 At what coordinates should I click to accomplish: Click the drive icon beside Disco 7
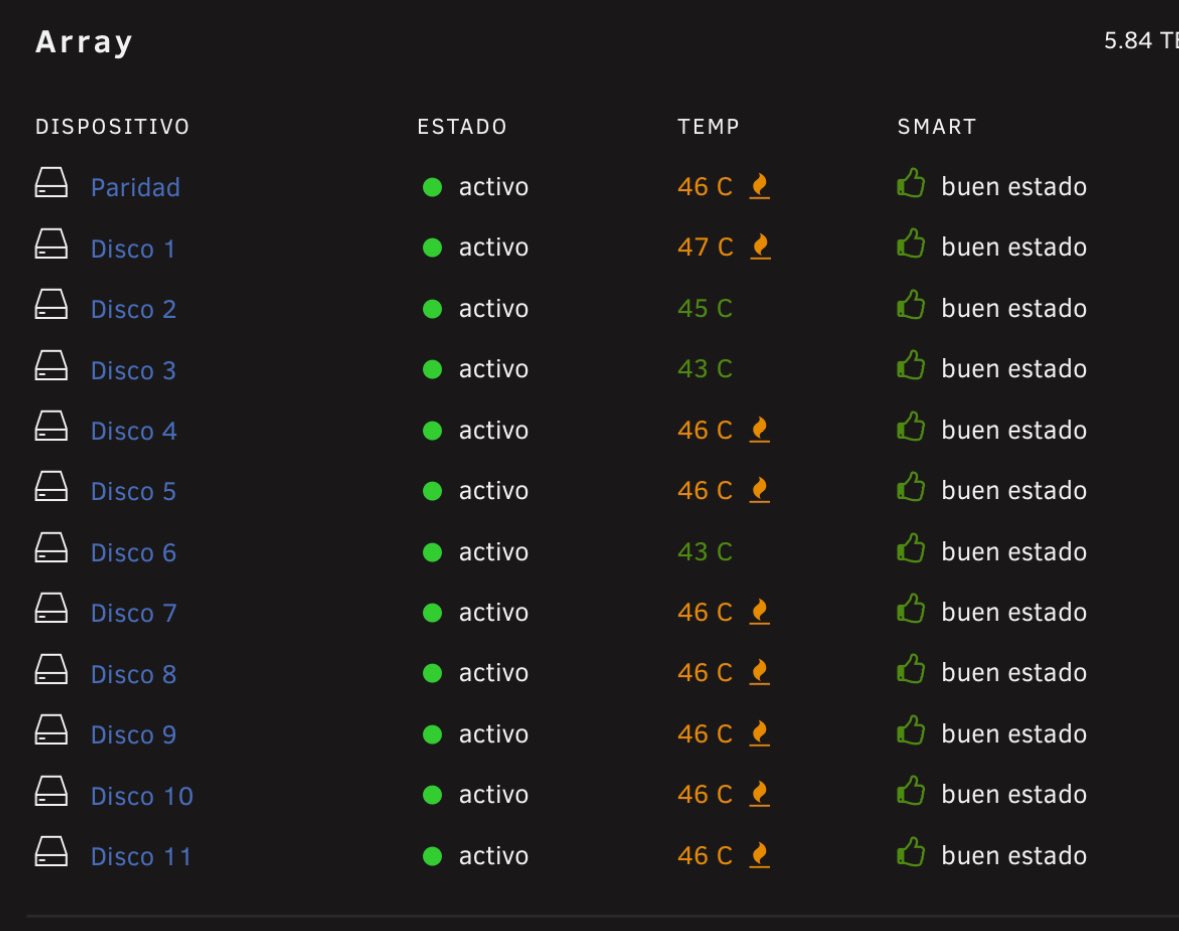(x=51, y=608)
